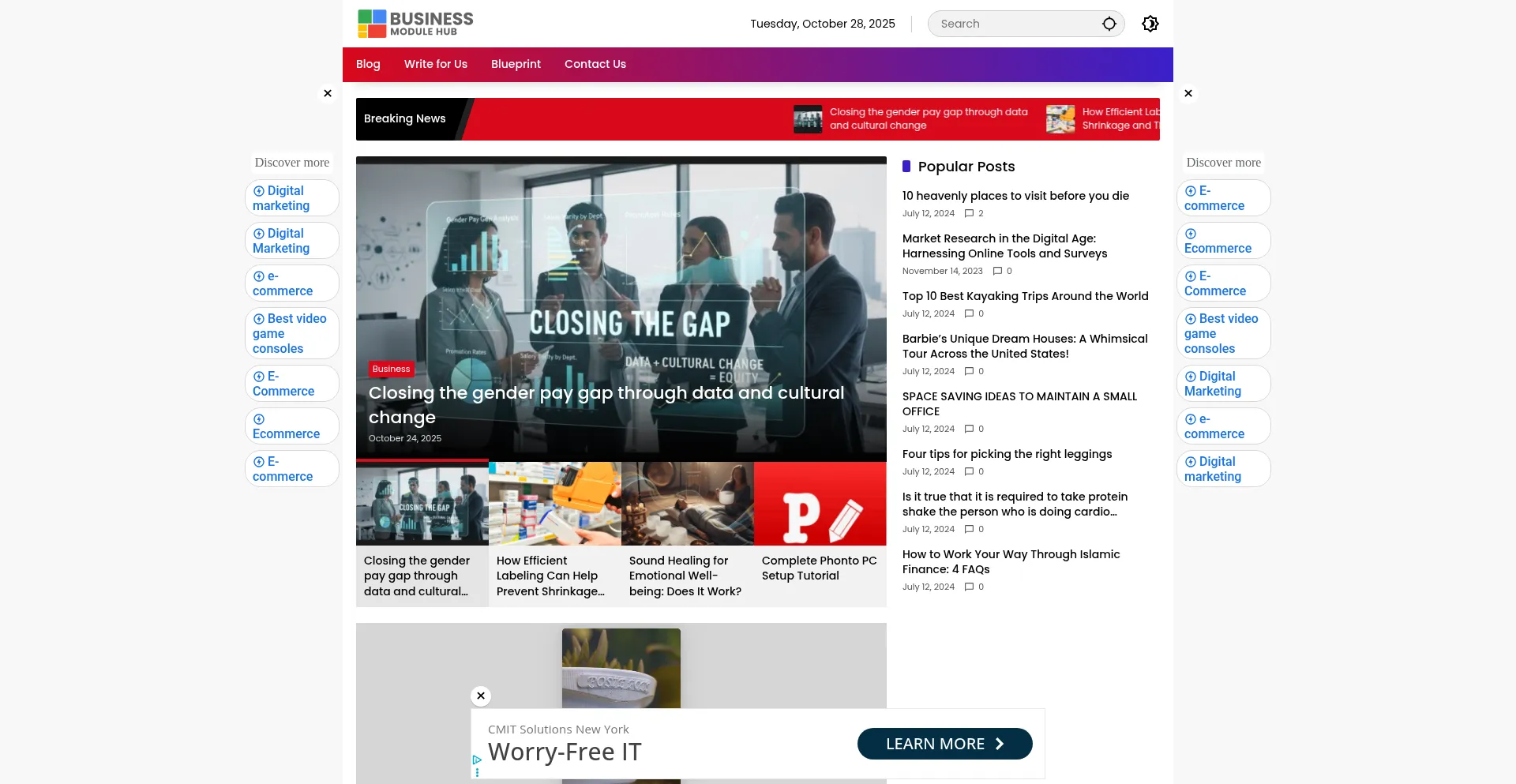Expand left sidebar Best video game consoles

click(x=291, y=333)
